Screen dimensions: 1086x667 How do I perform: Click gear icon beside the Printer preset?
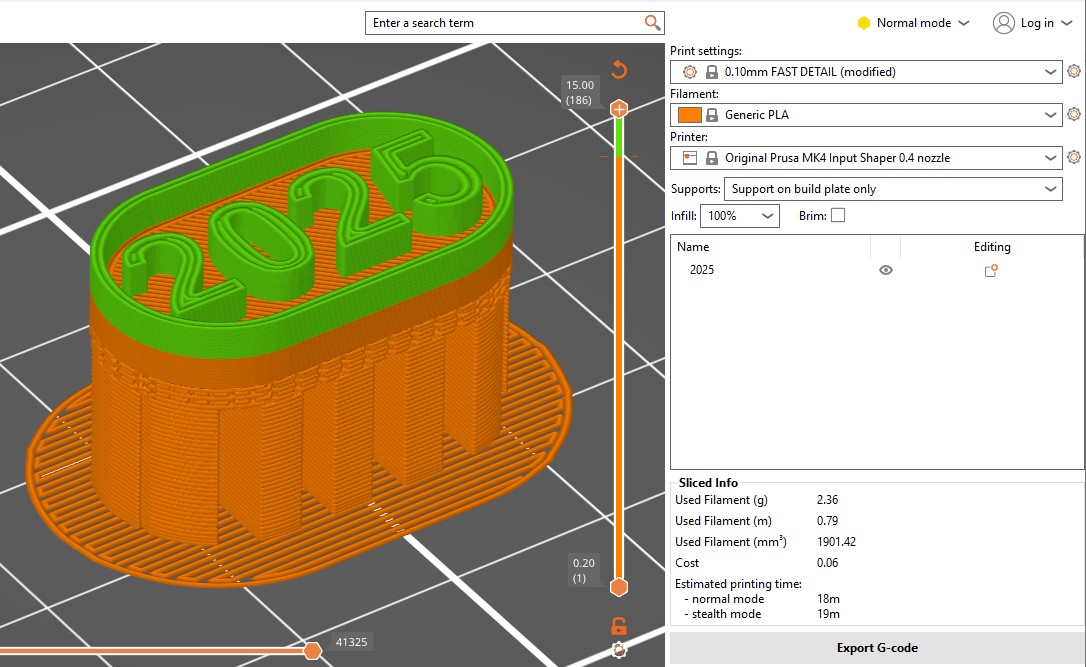(1074, 157)
